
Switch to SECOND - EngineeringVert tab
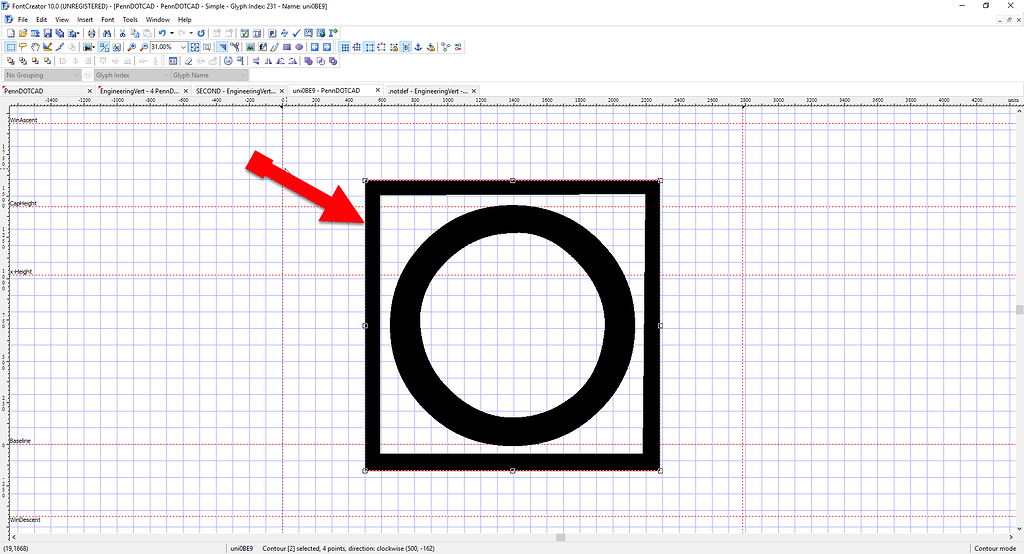tap(236, 91)
